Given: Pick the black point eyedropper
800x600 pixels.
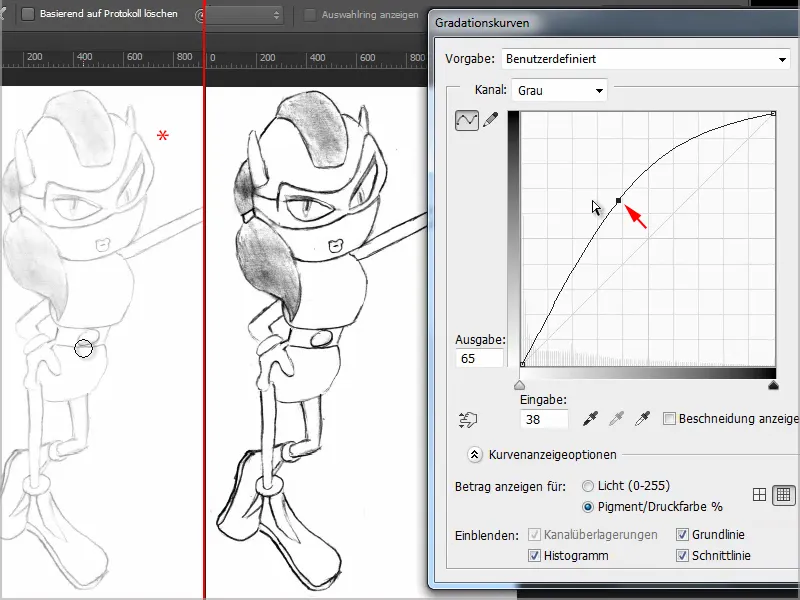Looking at the screenshot, I should 590,419.
